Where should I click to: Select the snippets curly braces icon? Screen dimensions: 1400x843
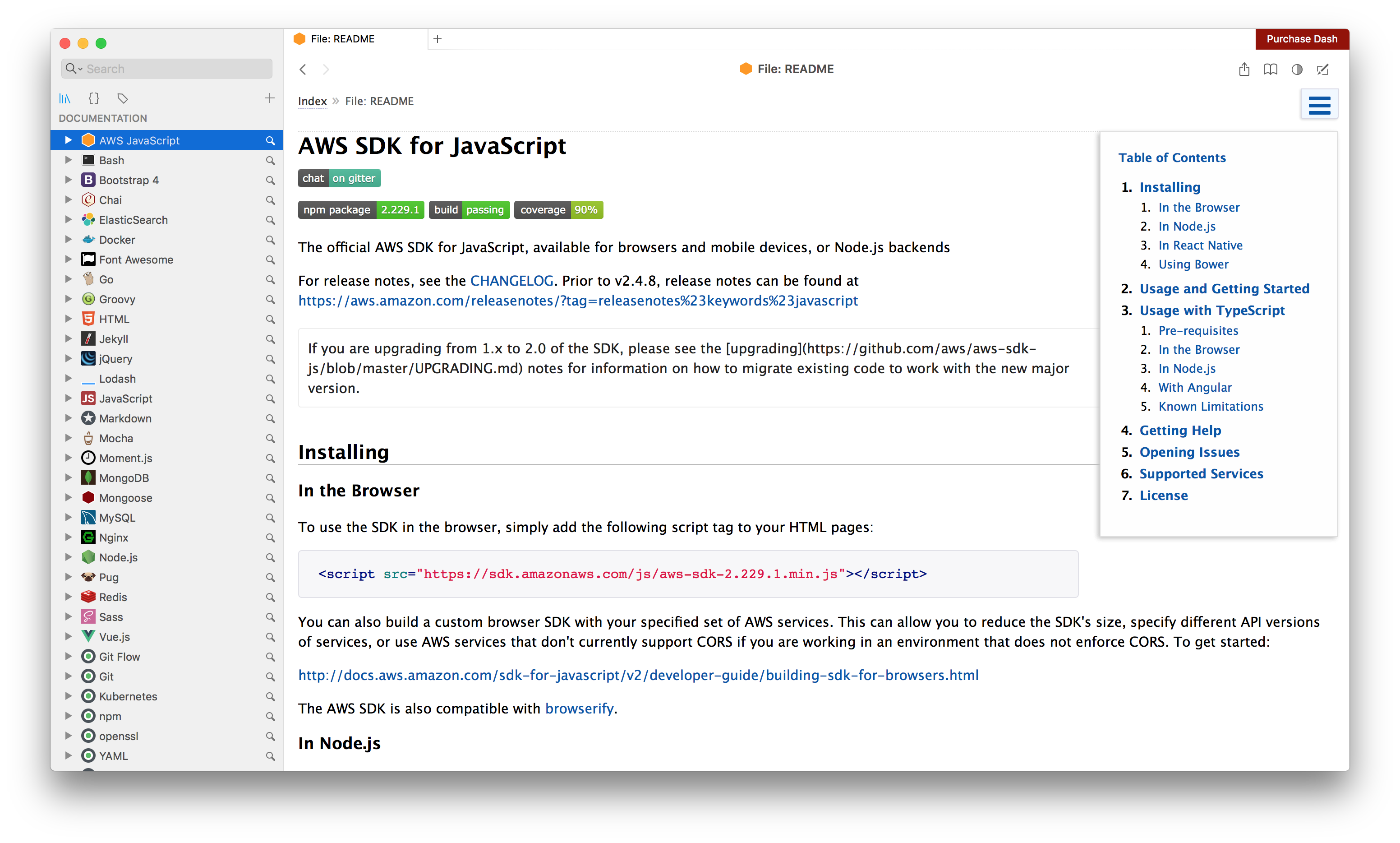(x=94, y=98)
